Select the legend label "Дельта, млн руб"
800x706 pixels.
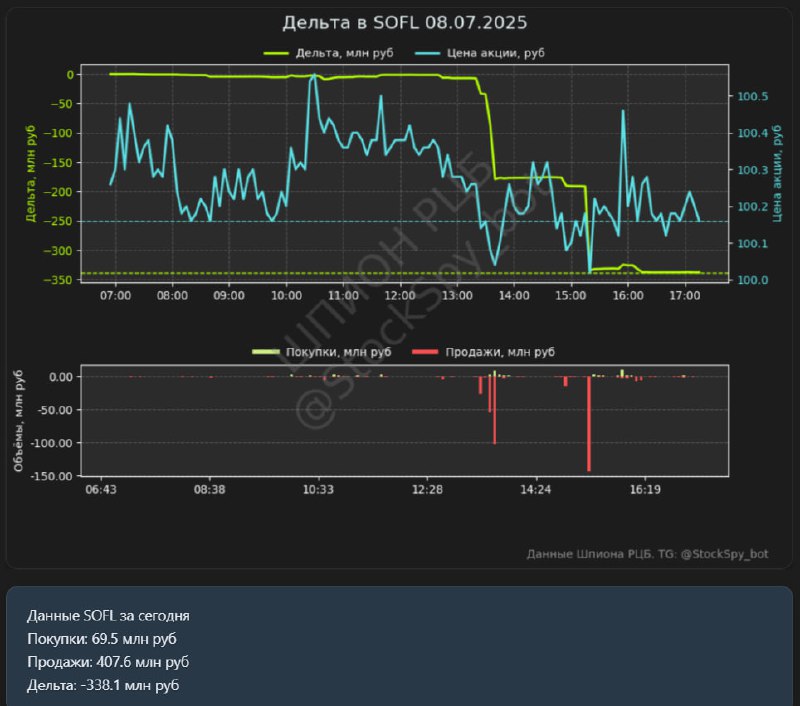point(344,53)
